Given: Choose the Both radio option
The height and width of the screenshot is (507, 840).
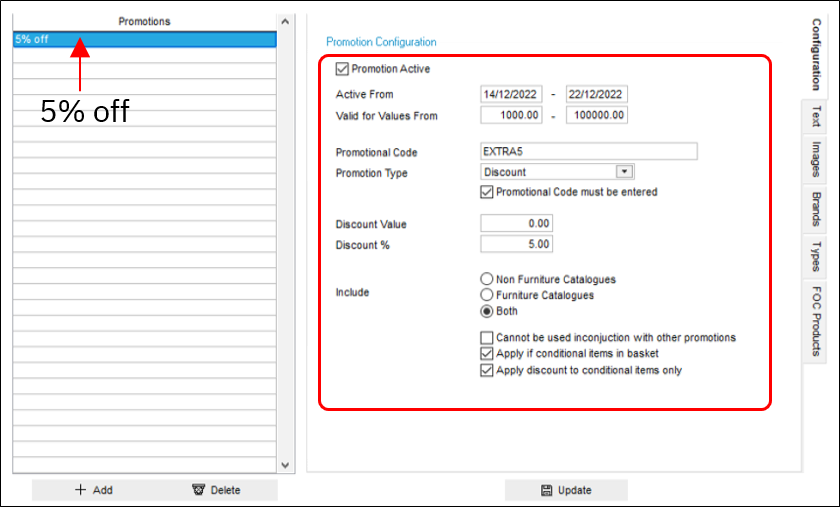Looking at the screenshot, I should [487, 311].
